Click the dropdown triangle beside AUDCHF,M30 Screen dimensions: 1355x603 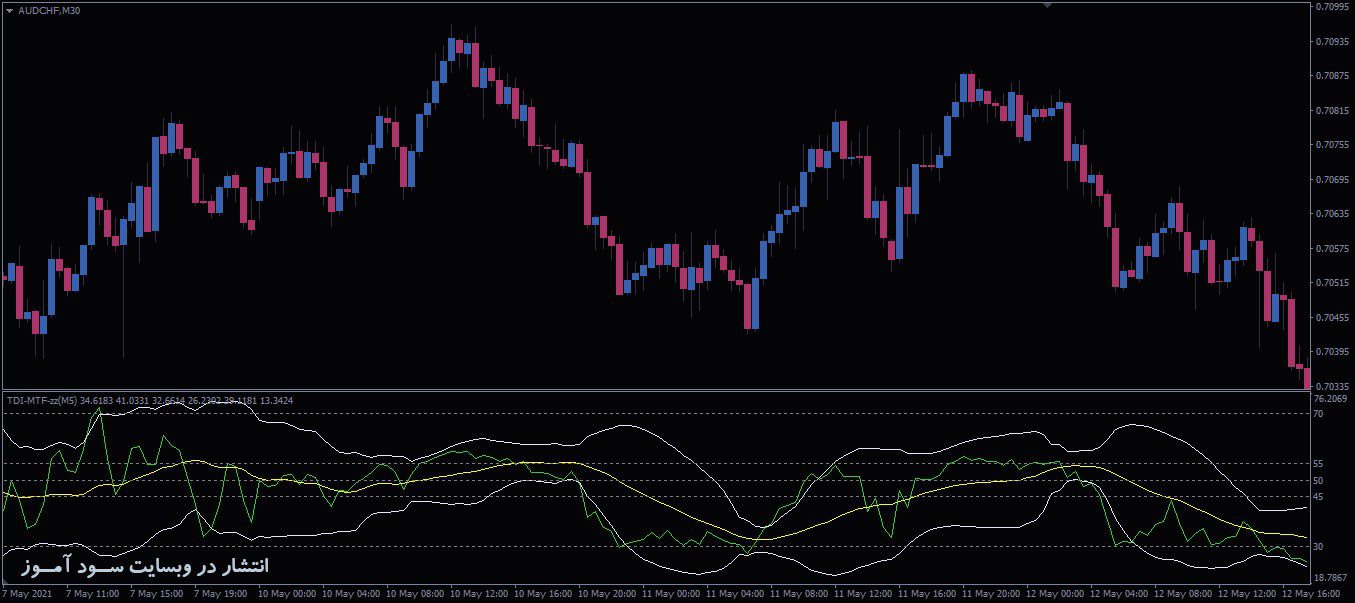pos(10,10)
